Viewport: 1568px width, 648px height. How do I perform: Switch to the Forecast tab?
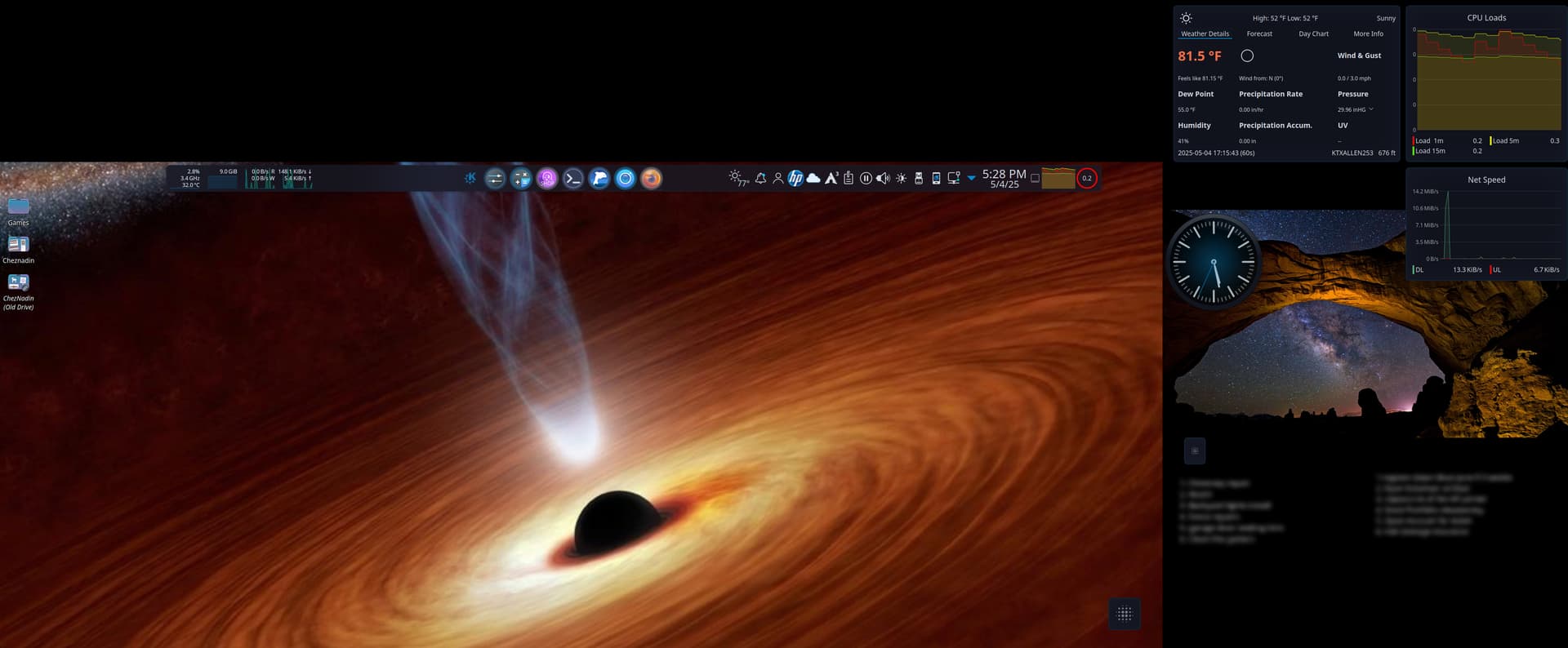(1259, 34)
